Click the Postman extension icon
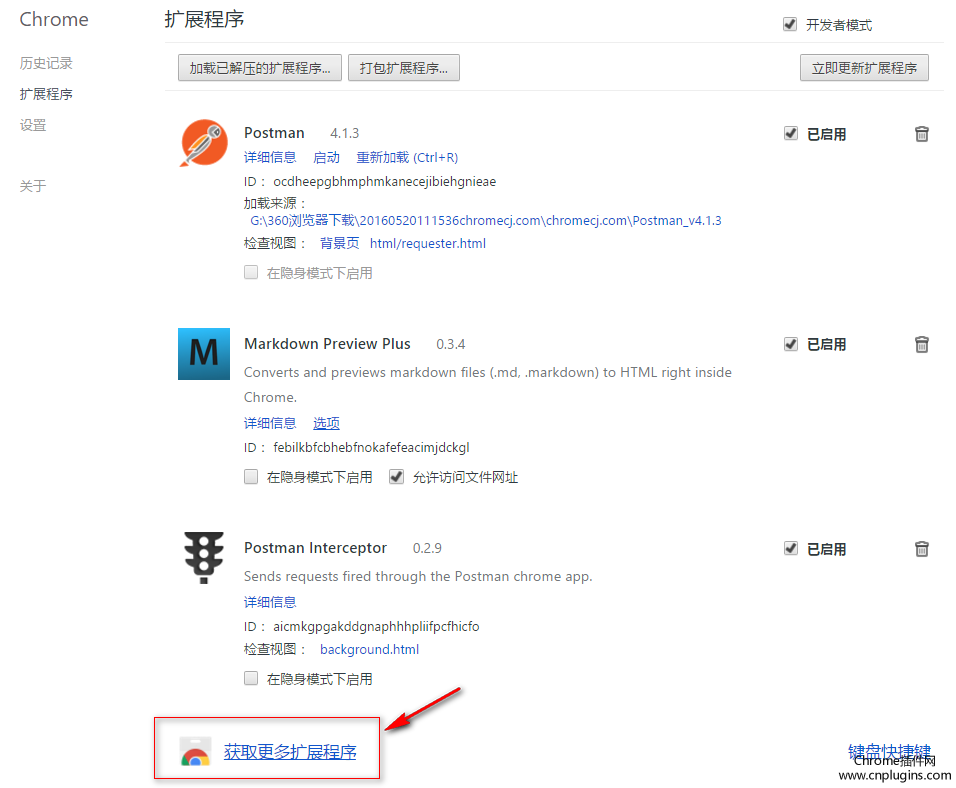 (x=204, y=143)
